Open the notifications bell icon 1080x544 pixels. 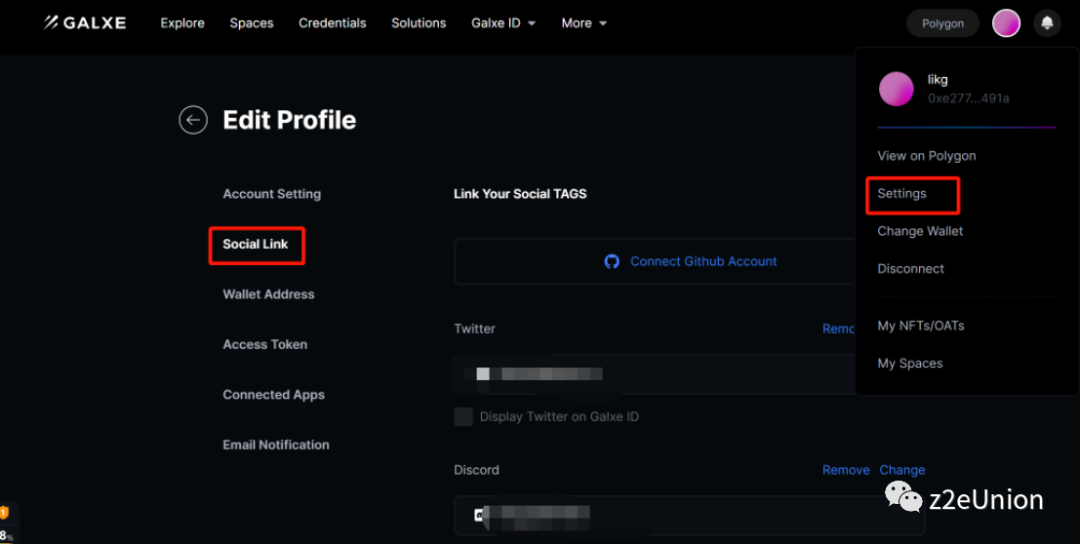[x=1047, y=23]
